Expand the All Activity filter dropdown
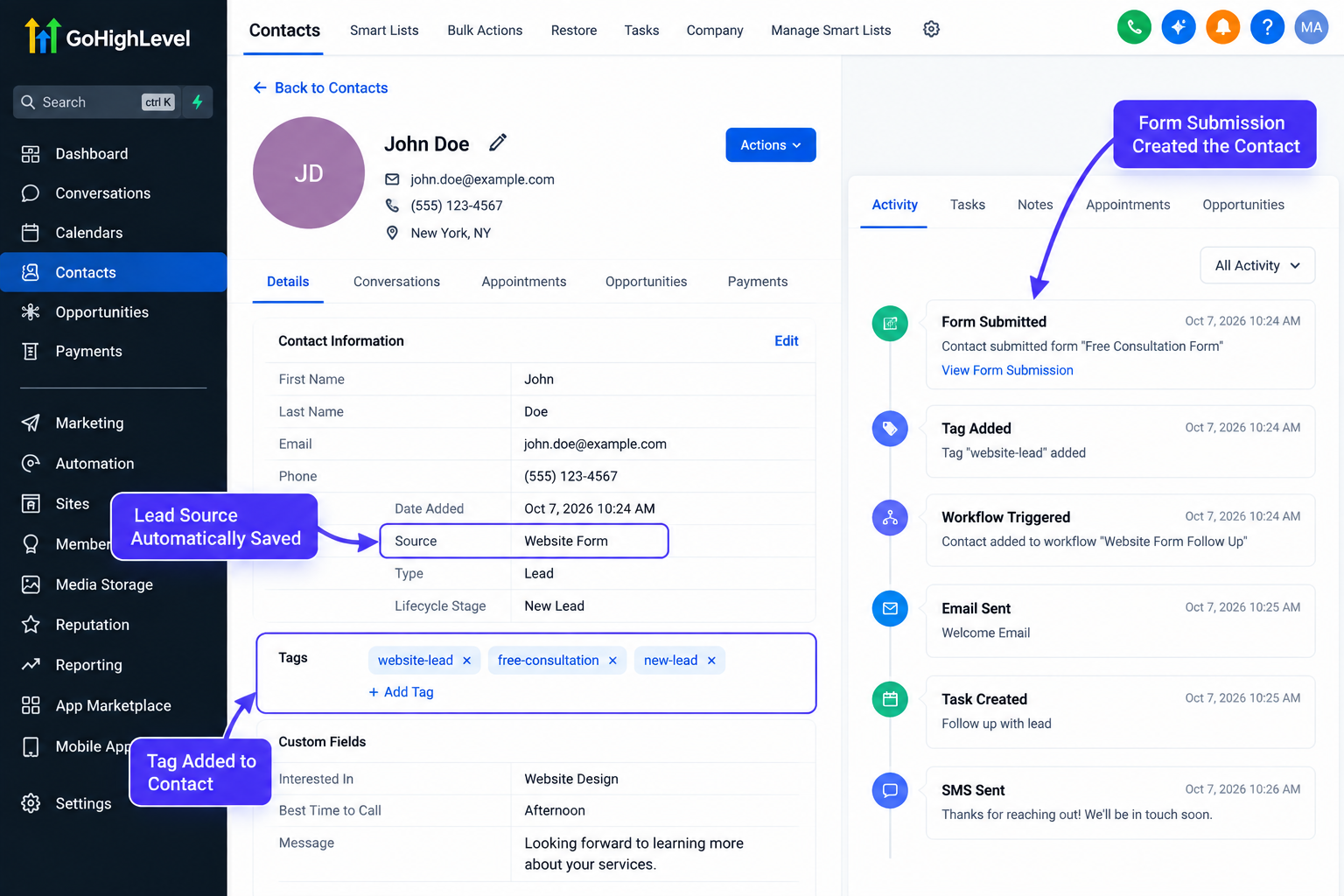 pyautogui.click(x=1257, y=266)
